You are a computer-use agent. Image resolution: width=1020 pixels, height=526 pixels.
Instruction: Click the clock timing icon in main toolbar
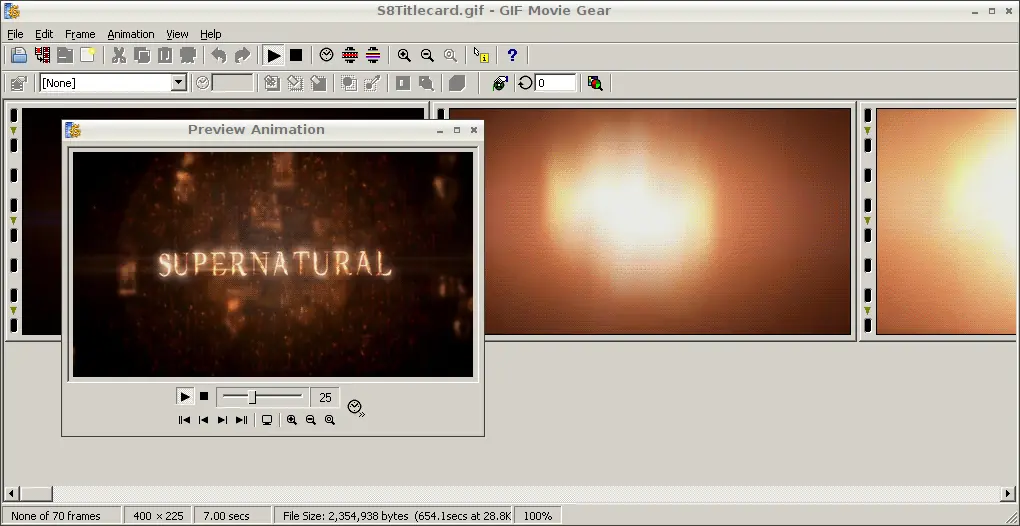pyautogui.click(x=327, y=55)
